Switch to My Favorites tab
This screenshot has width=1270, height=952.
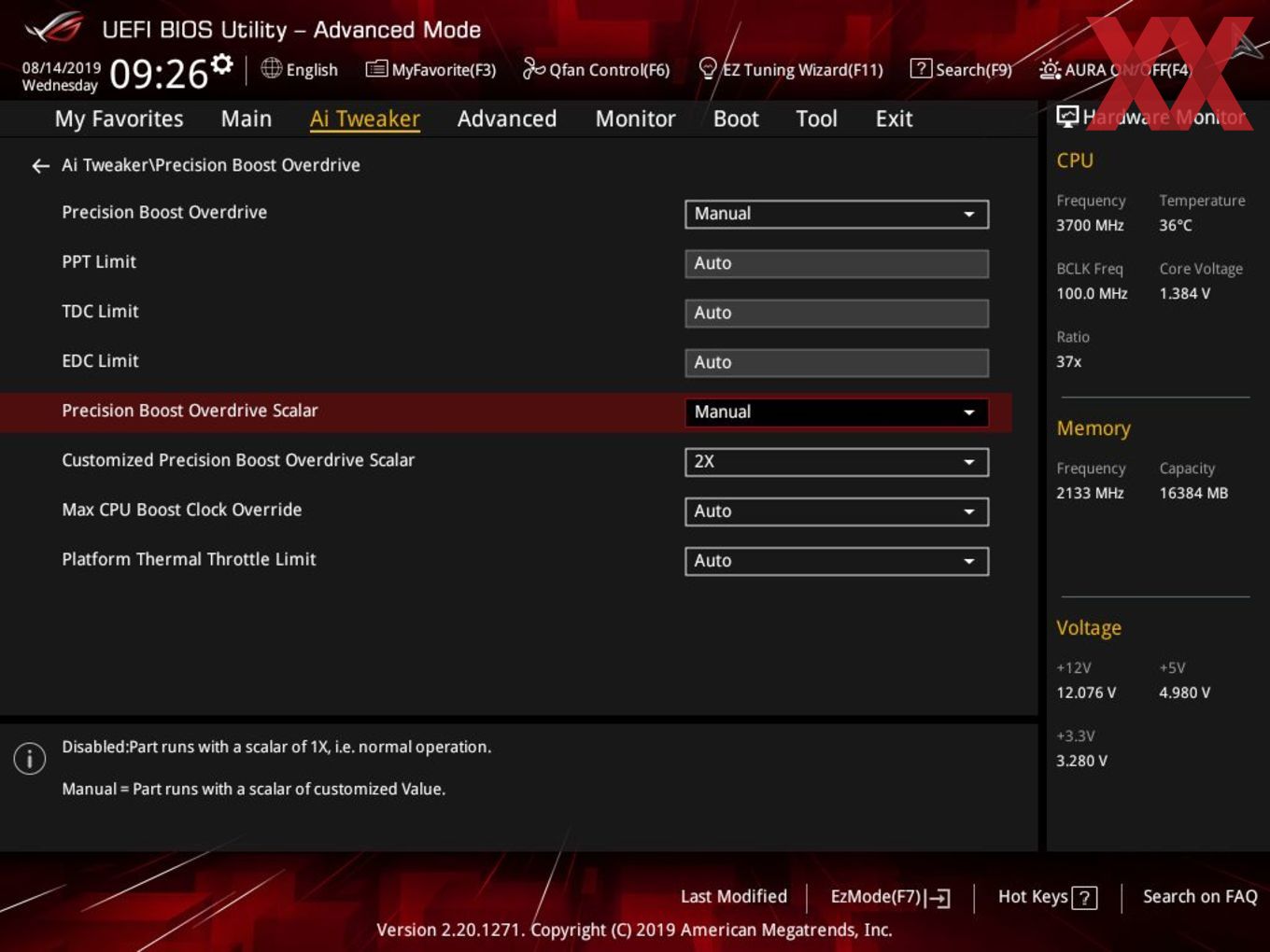[x=119, y=119]
